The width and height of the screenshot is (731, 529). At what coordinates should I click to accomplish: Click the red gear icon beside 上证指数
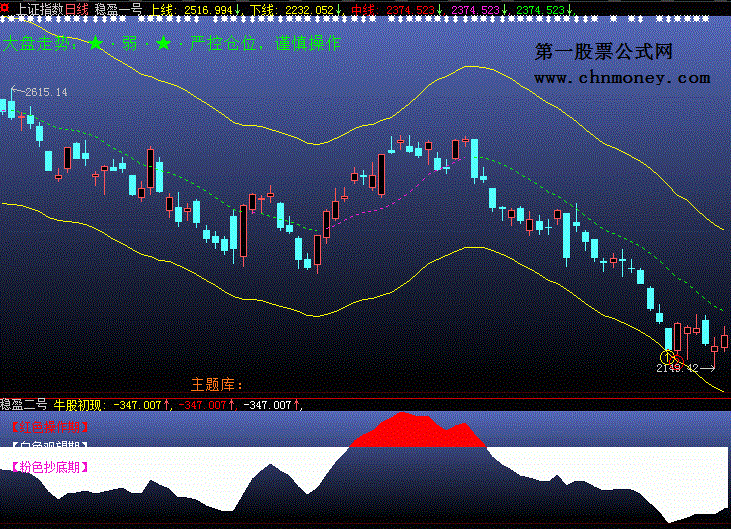click(5, 8)
